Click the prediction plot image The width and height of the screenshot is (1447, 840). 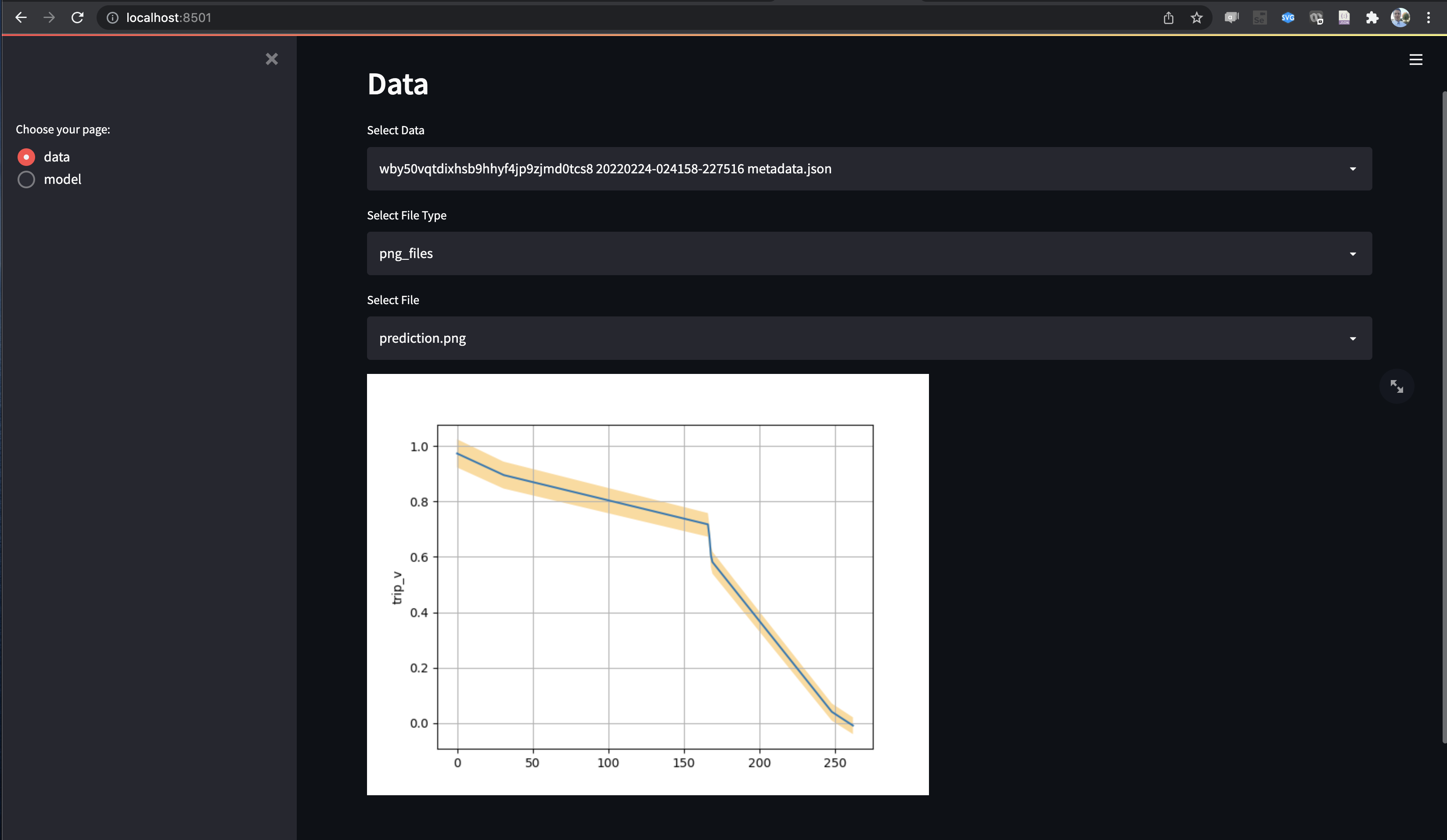(x=648, y=585)
